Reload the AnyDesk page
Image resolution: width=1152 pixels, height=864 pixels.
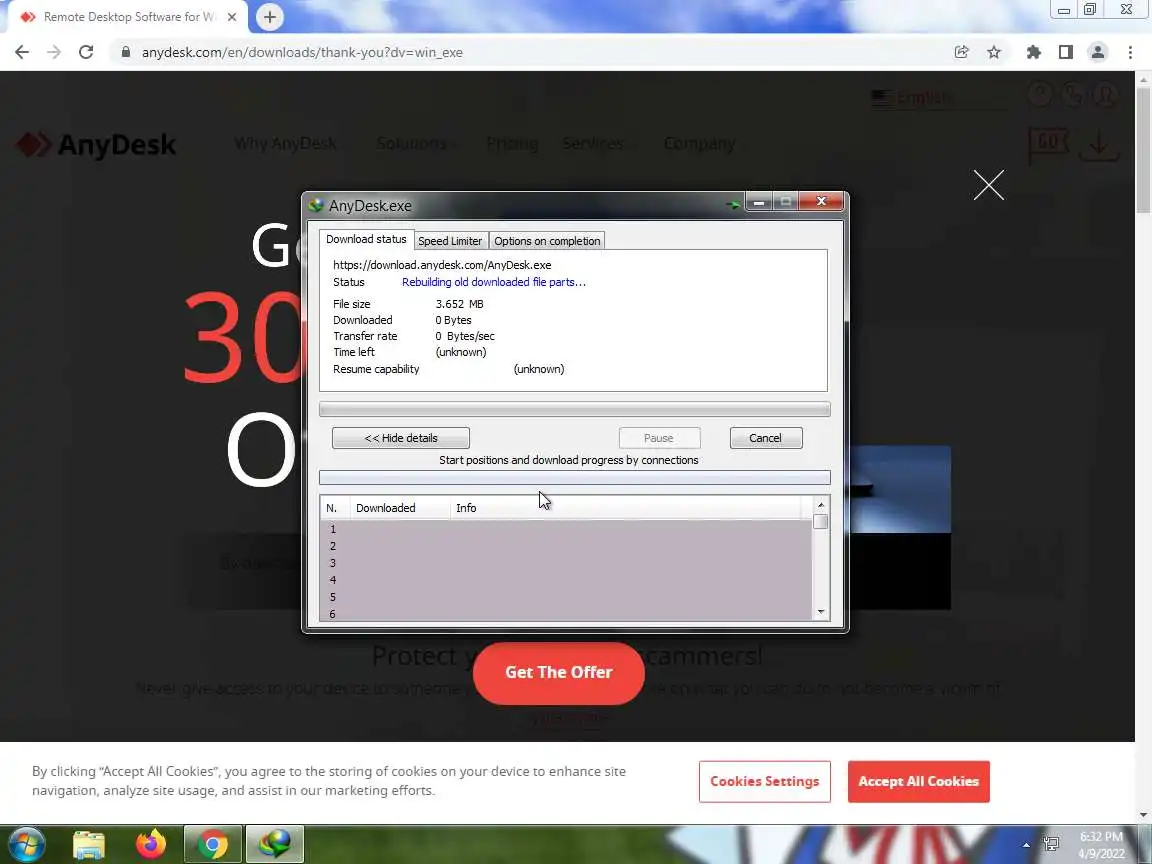coord(86,52)
